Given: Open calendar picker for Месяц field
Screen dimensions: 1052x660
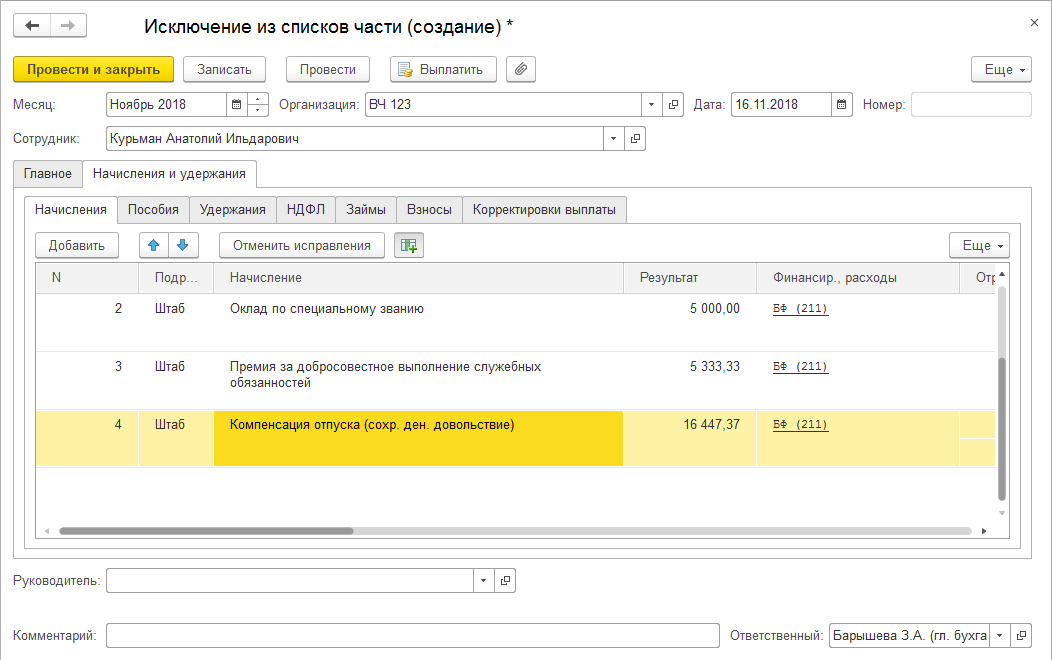Looking at the screenshot, I should [x=236, y=104].
